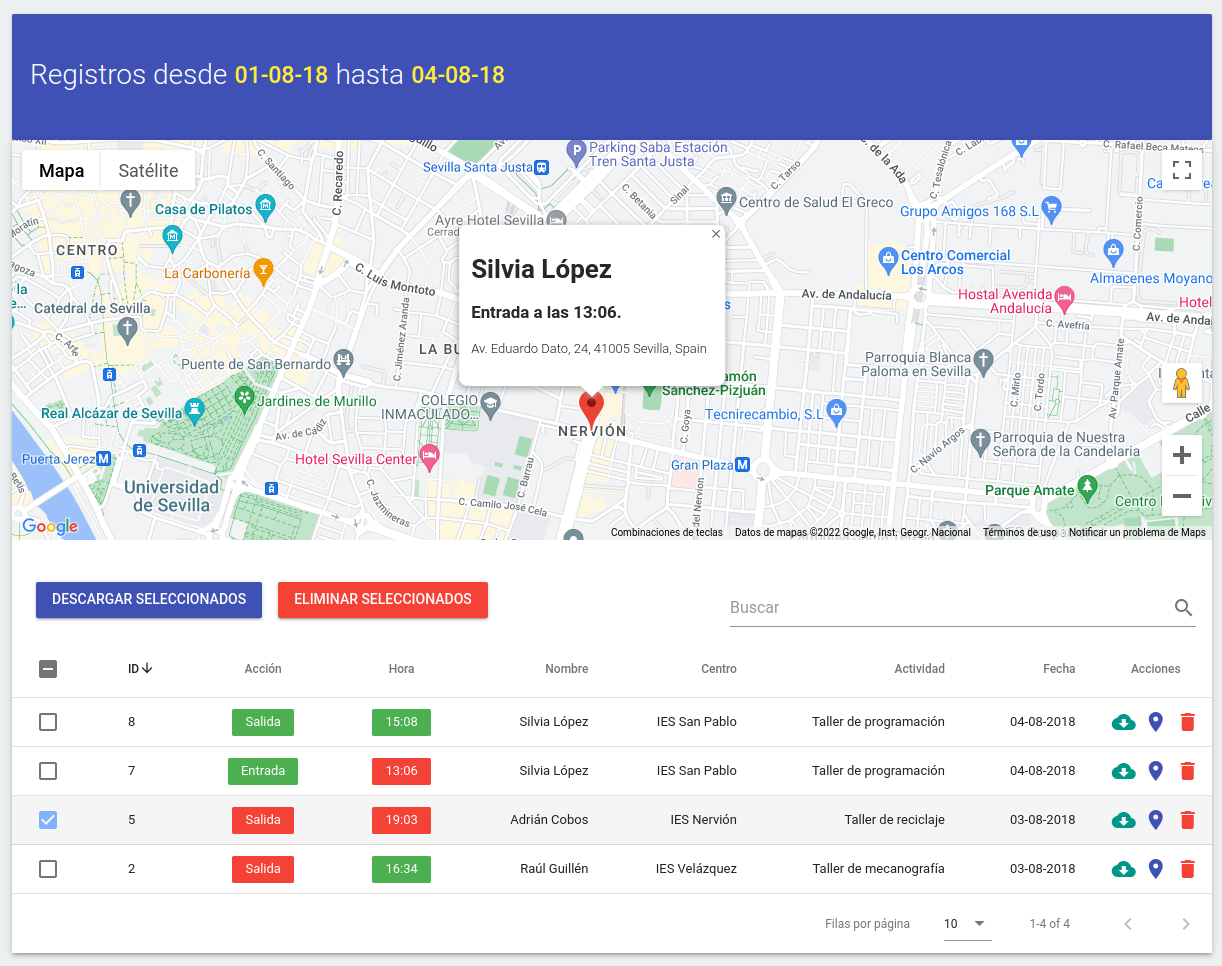Click the search magnifier icon

click(x=1183, y=608)
